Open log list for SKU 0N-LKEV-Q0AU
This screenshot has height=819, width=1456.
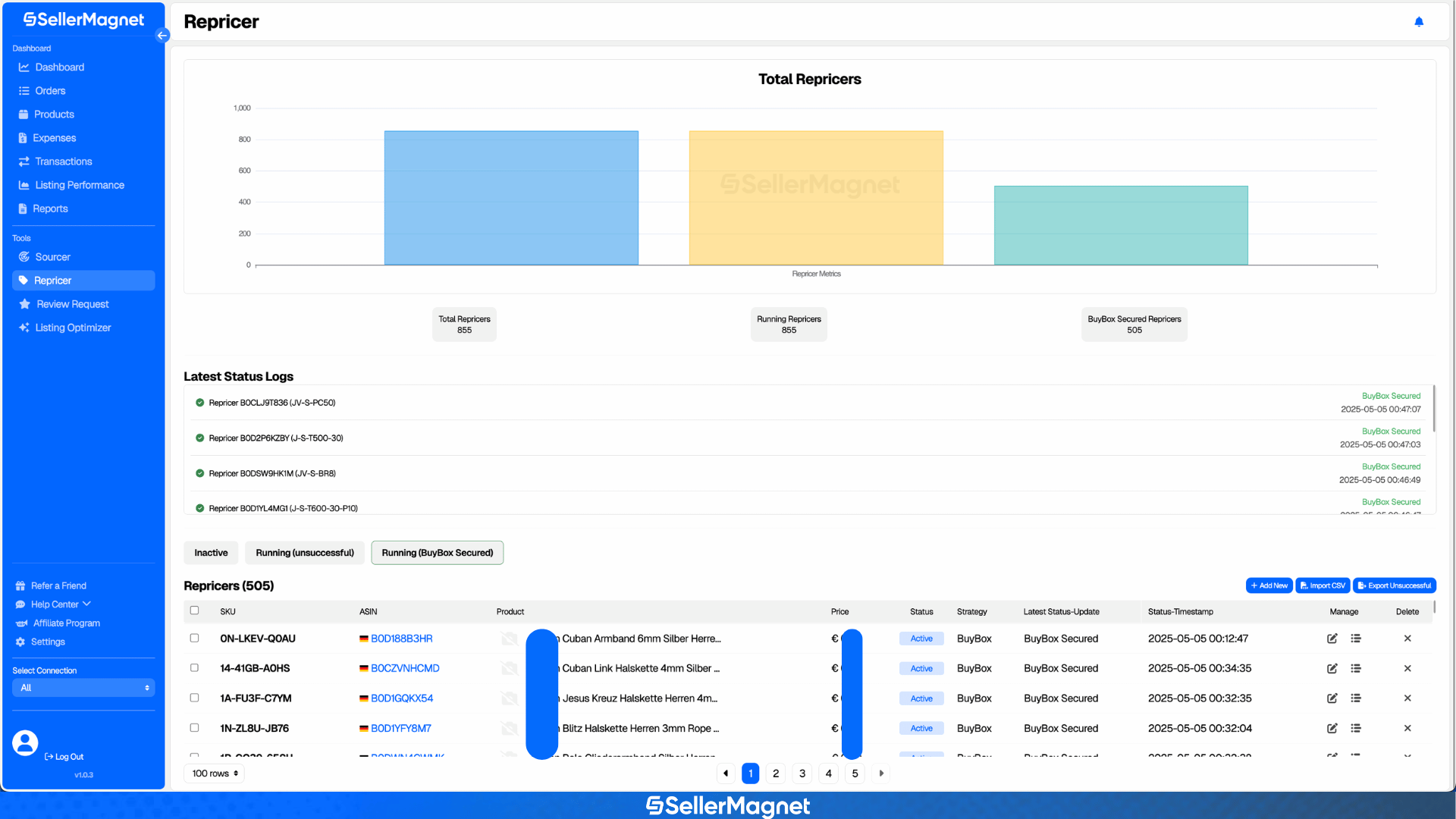(x=1356, y=639)
